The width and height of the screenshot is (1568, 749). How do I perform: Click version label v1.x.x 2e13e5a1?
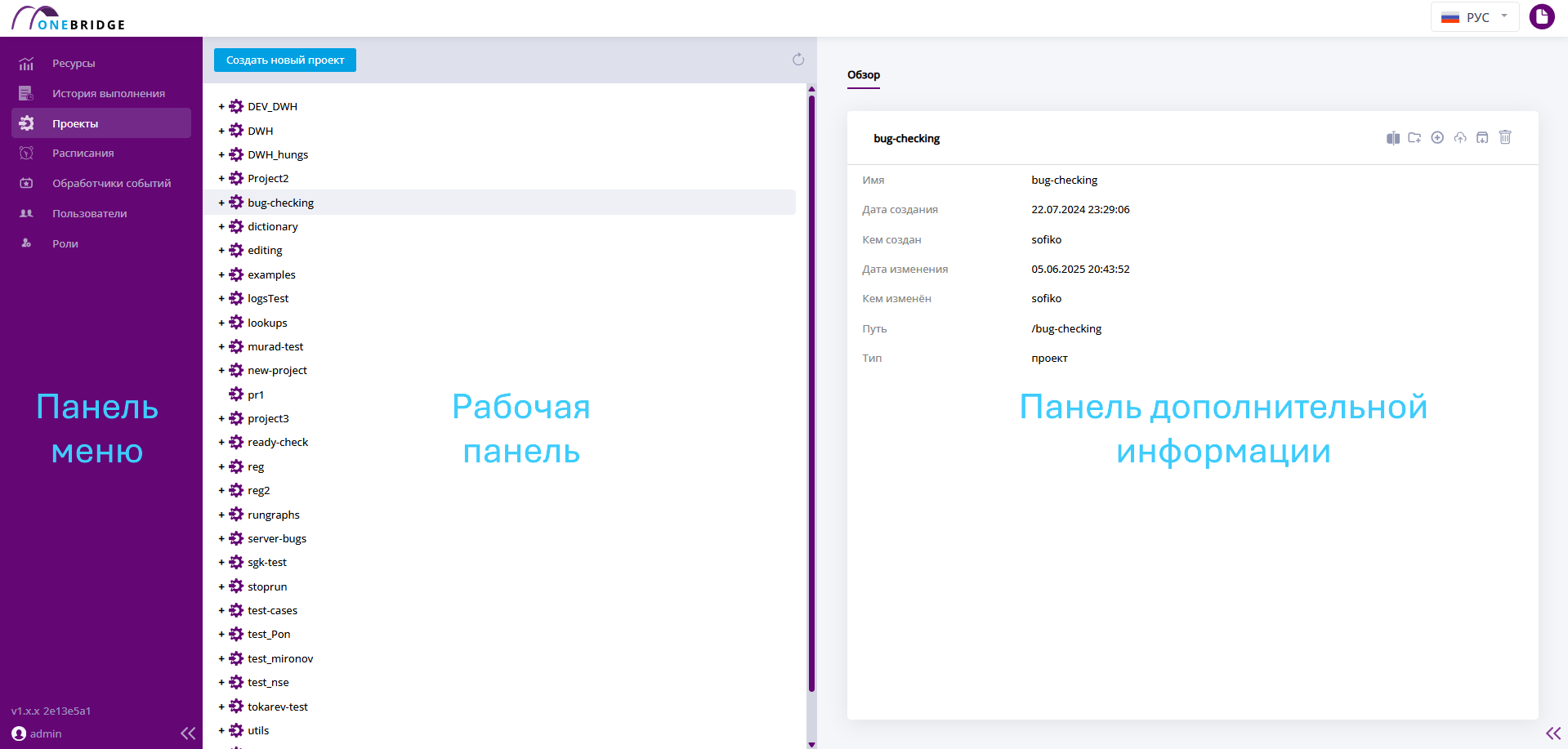51,711
